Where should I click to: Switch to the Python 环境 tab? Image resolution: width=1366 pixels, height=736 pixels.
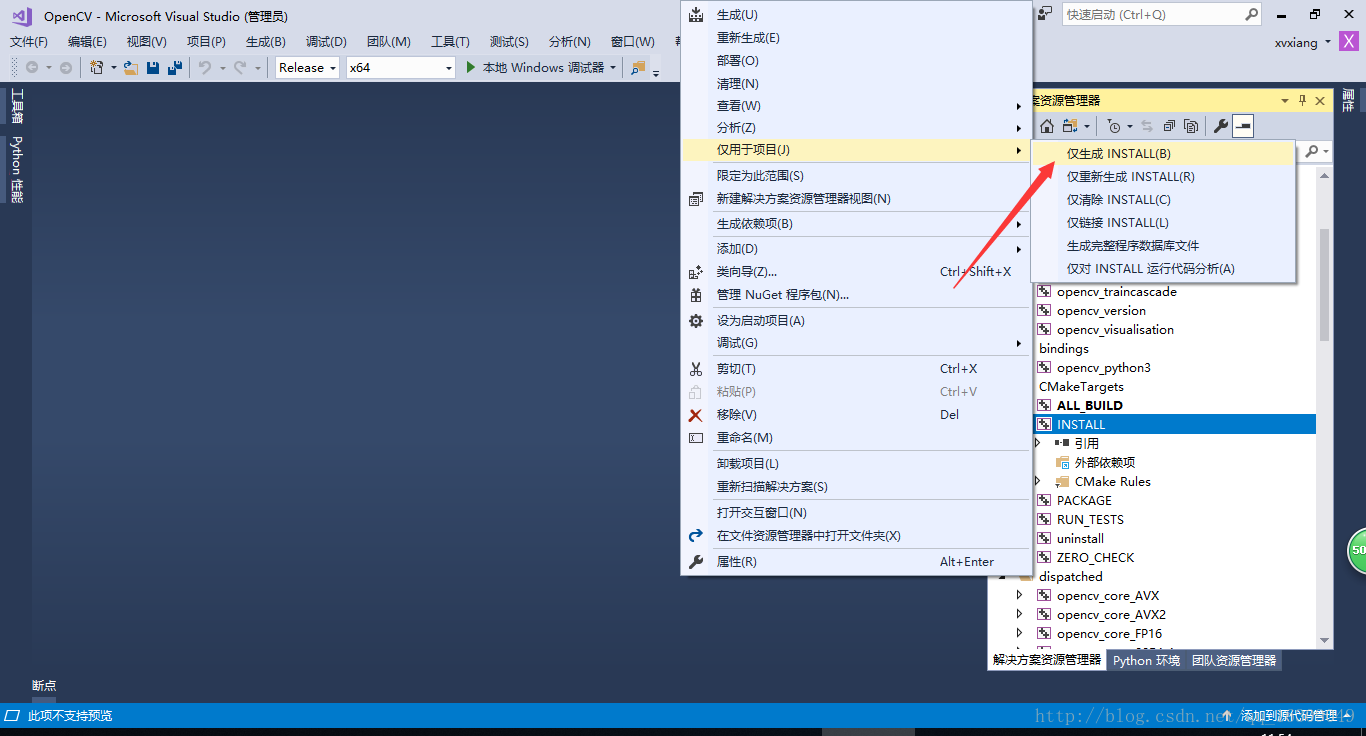1146,660
